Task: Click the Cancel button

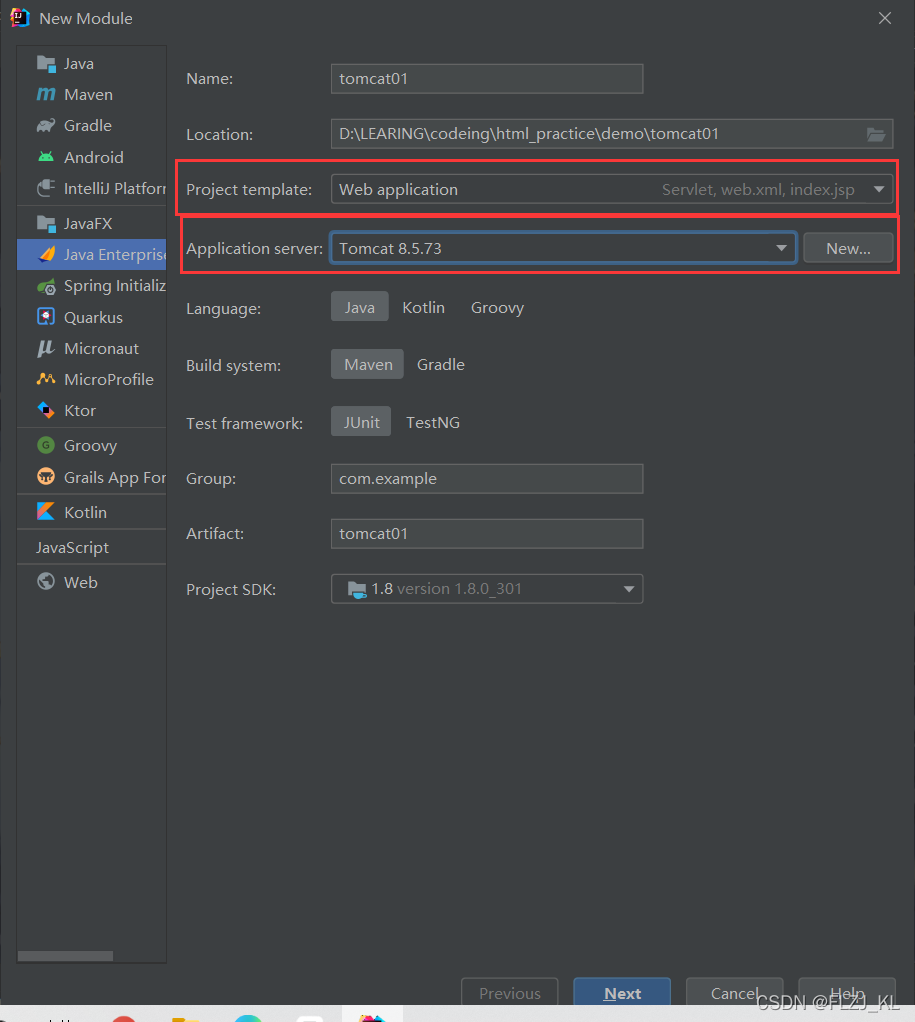Action: pyautogui.click(x=734, y=993)
